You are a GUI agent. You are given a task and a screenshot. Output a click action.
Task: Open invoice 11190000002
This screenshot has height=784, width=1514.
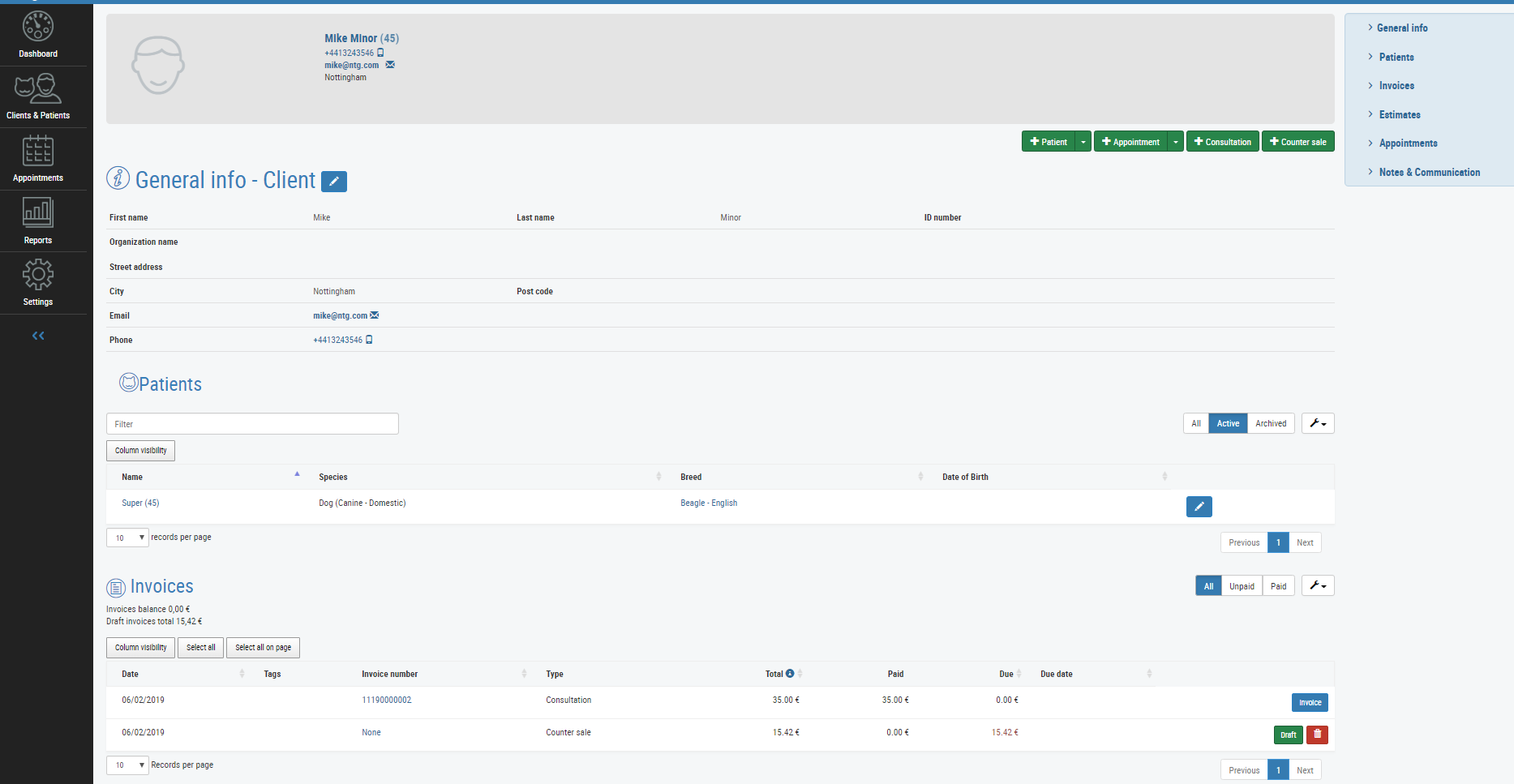[387, 700]
